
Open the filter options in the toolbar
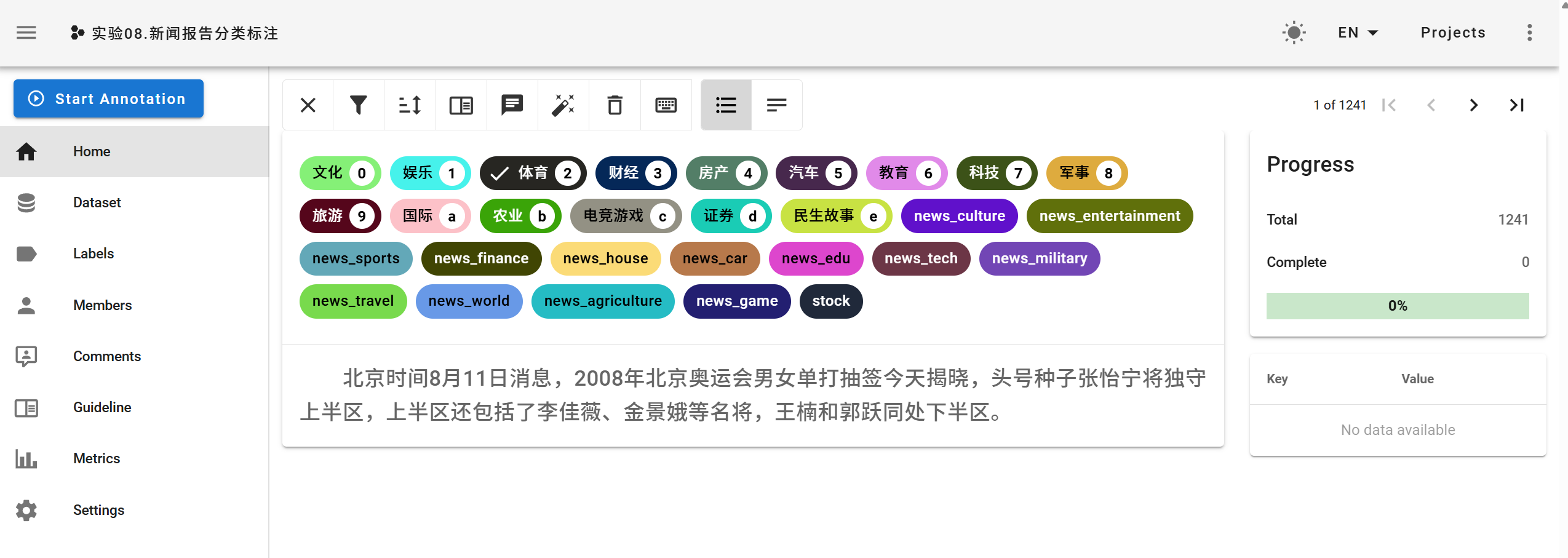(359, 105)
